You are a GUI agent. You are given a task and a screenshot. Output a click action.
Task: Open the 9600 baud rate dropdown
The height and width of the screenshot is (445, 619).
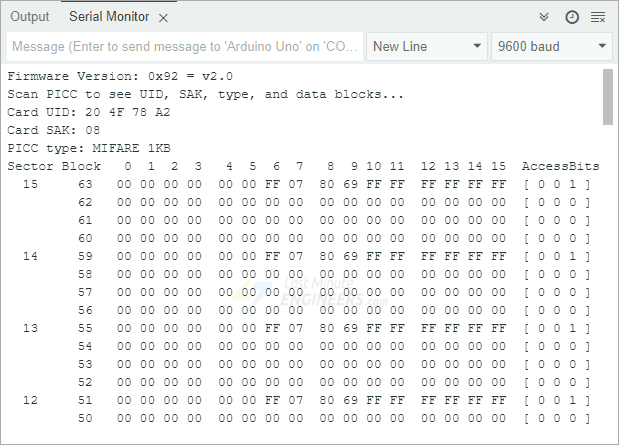[551, 46]
